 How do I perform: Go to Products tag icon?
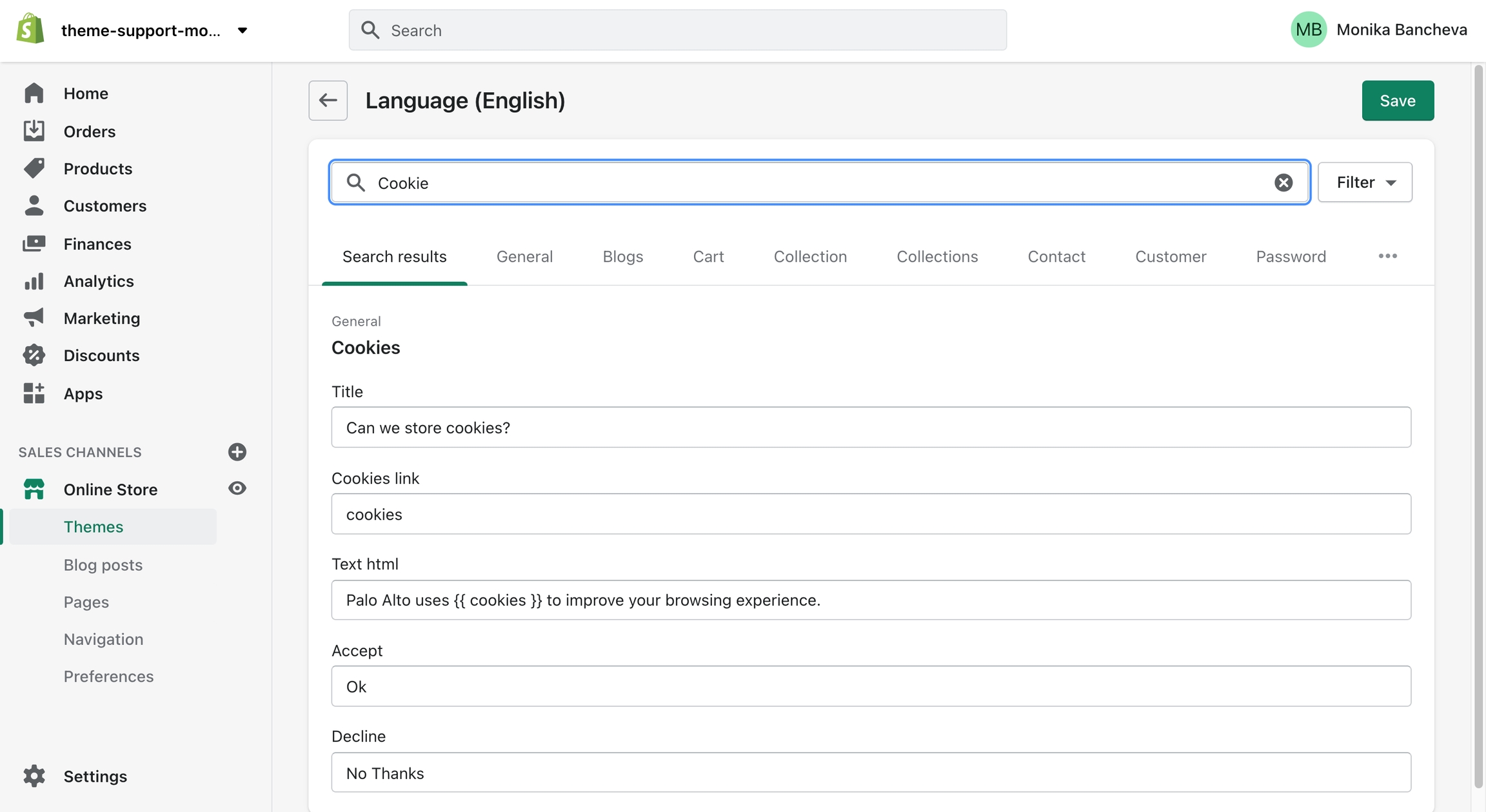click(x=34, y=168)
